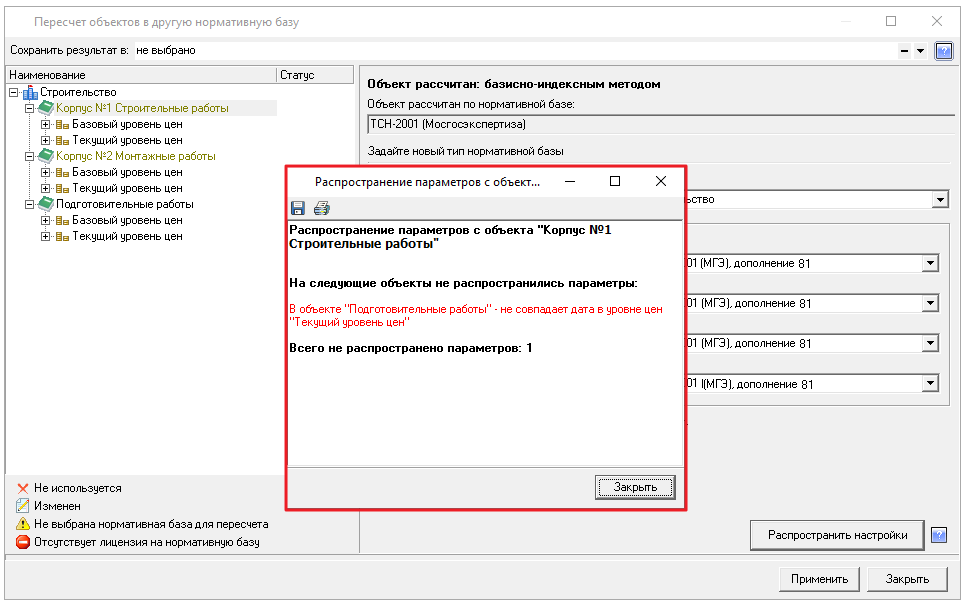
Task: Expand Текущий уровень цен under Корпус №2
Action: click(45, 188)
